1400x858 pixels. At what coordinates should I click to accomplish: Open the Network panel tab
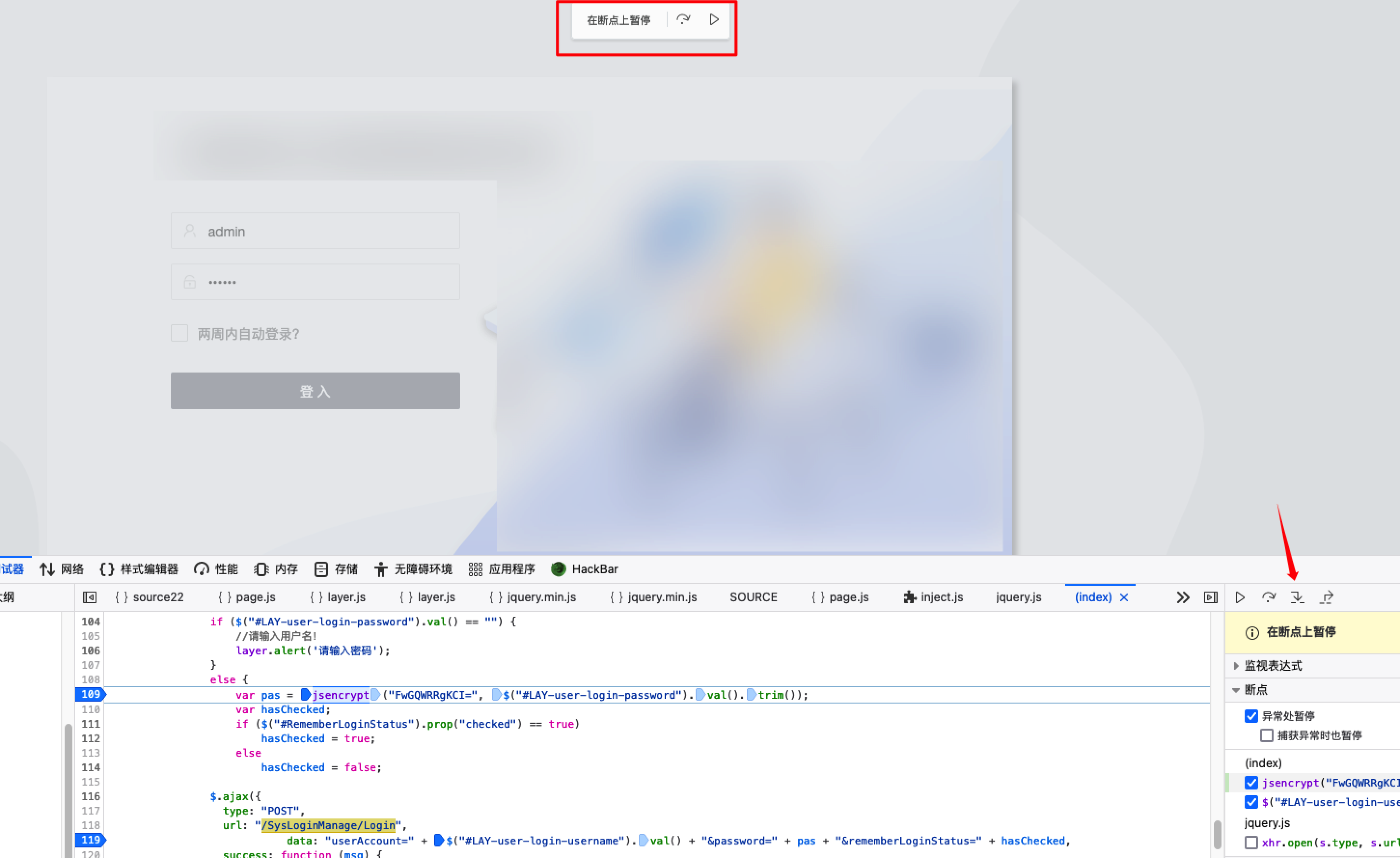62,569
